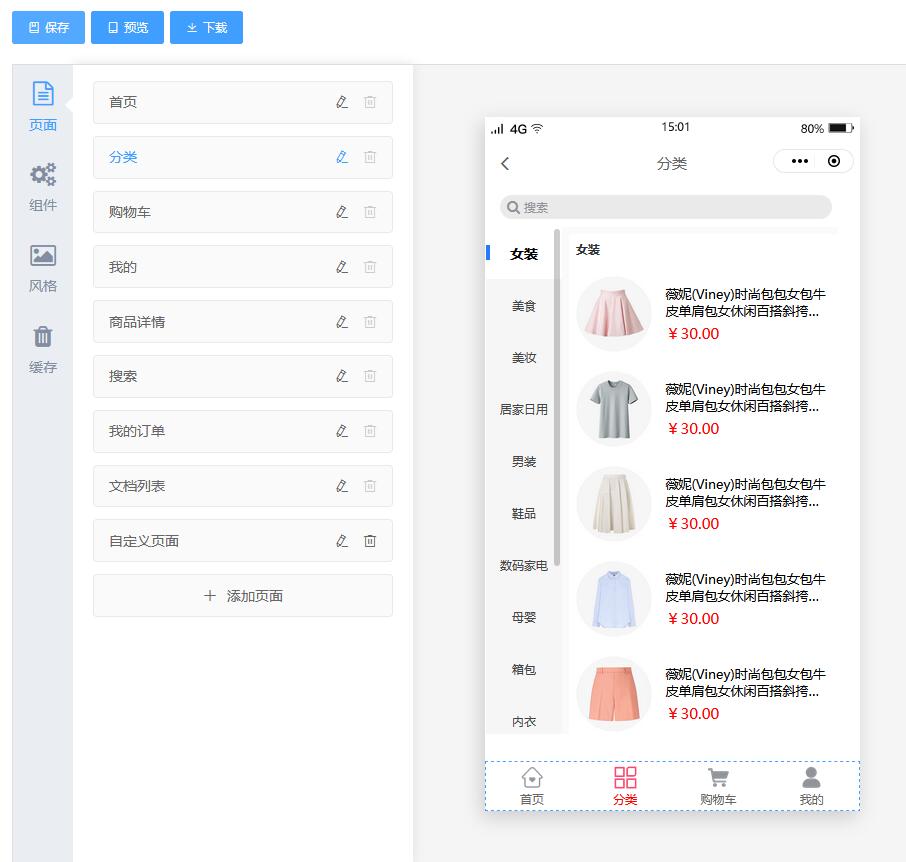Viewport: 906px width, 862px height.
Task: Click the blue shirt product thumbnail
Action: (614, 599)
